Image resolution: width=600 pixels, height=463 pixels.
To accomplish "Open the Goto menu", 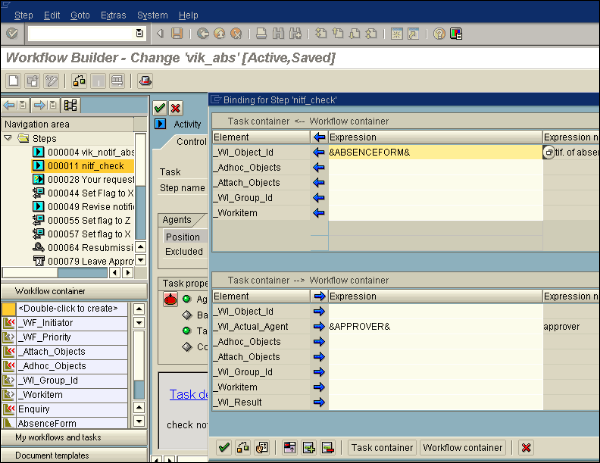I will 80,15.
